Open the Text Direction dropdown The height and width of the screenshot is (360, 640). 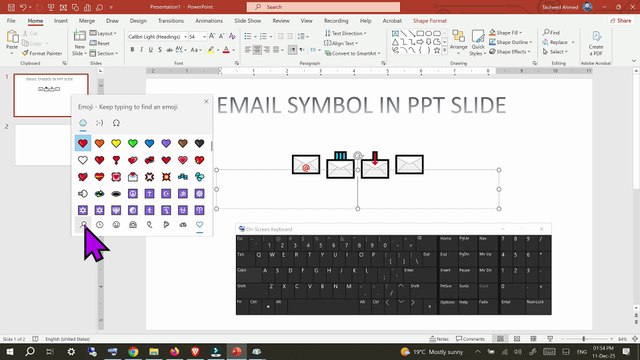click(x=346, y=33)
